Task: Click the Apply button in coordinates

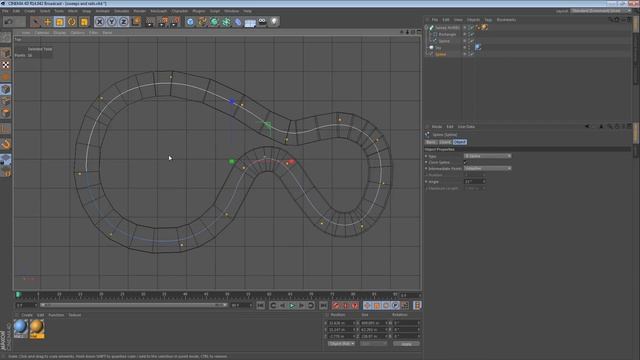Action: tap(406, 344)
